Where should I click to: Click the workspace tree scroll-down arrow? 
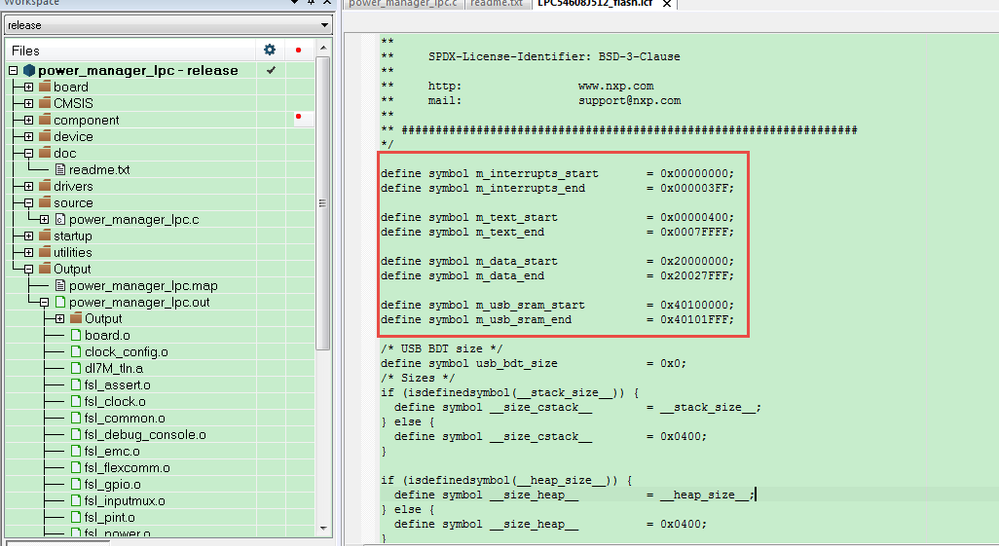click(x=323, y=528)
